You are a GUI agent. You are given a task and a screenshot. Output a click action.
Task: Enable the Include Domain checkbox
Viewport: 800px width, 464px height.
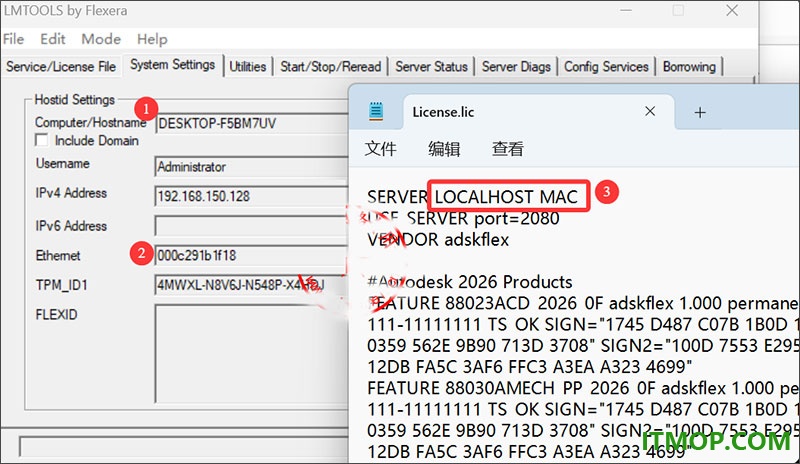click(41, 140)
